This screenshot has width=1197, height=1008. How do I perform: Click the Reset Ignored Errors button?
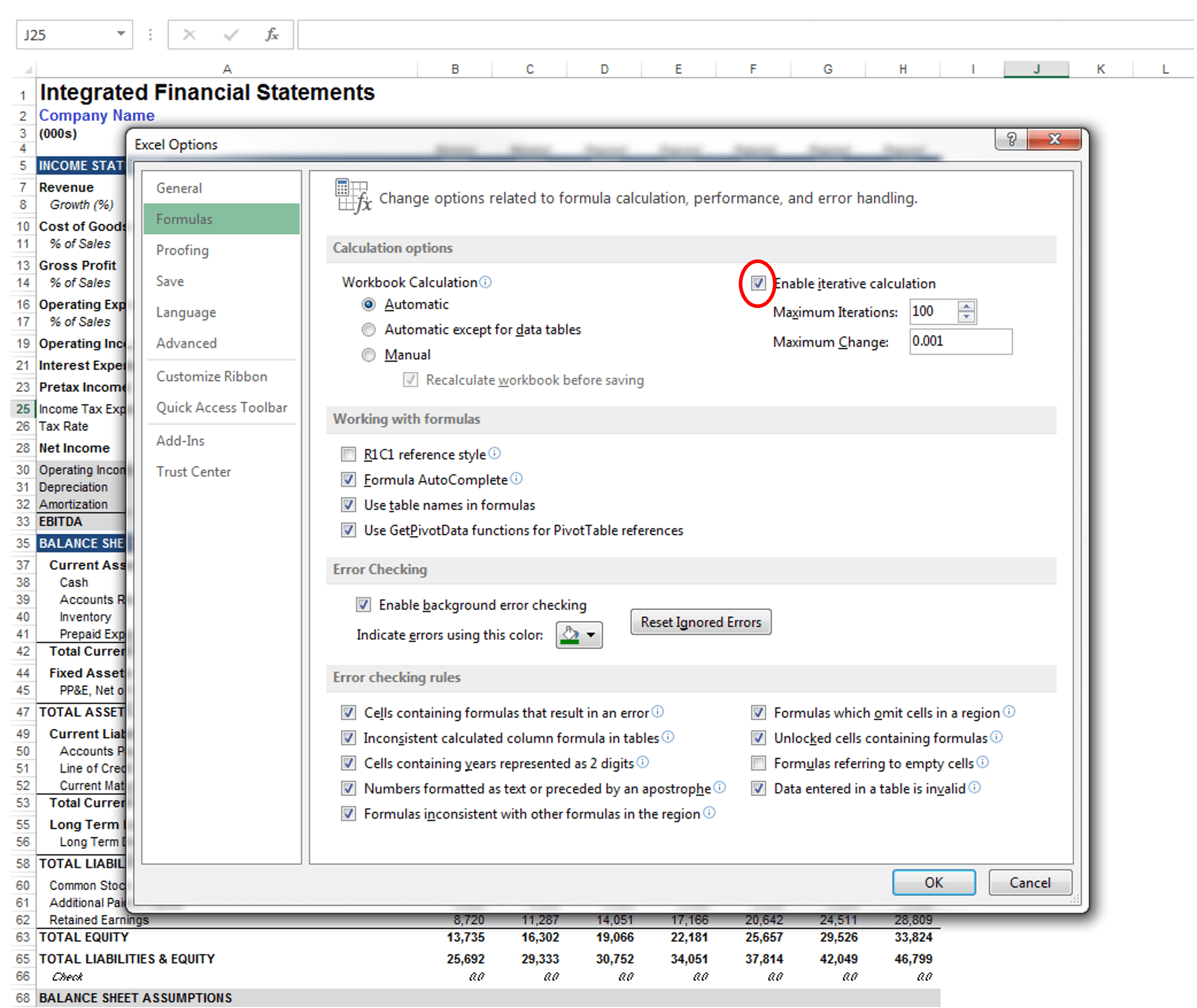coord(701,622)
